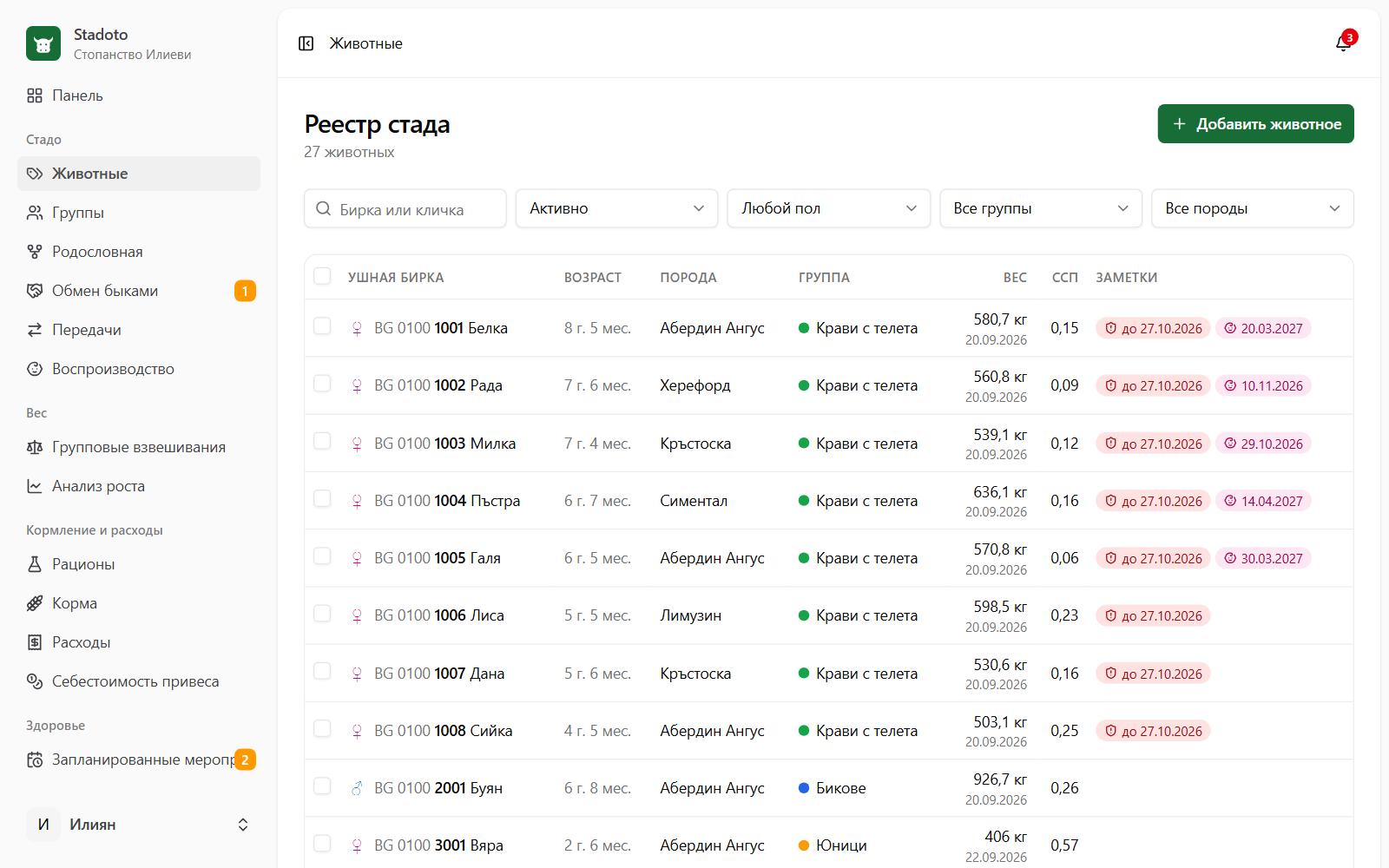This screenshot has height=868, width=1389.
Task: Select checkbox for BG 0100 1006 Лиса
Action: (322, 614)
